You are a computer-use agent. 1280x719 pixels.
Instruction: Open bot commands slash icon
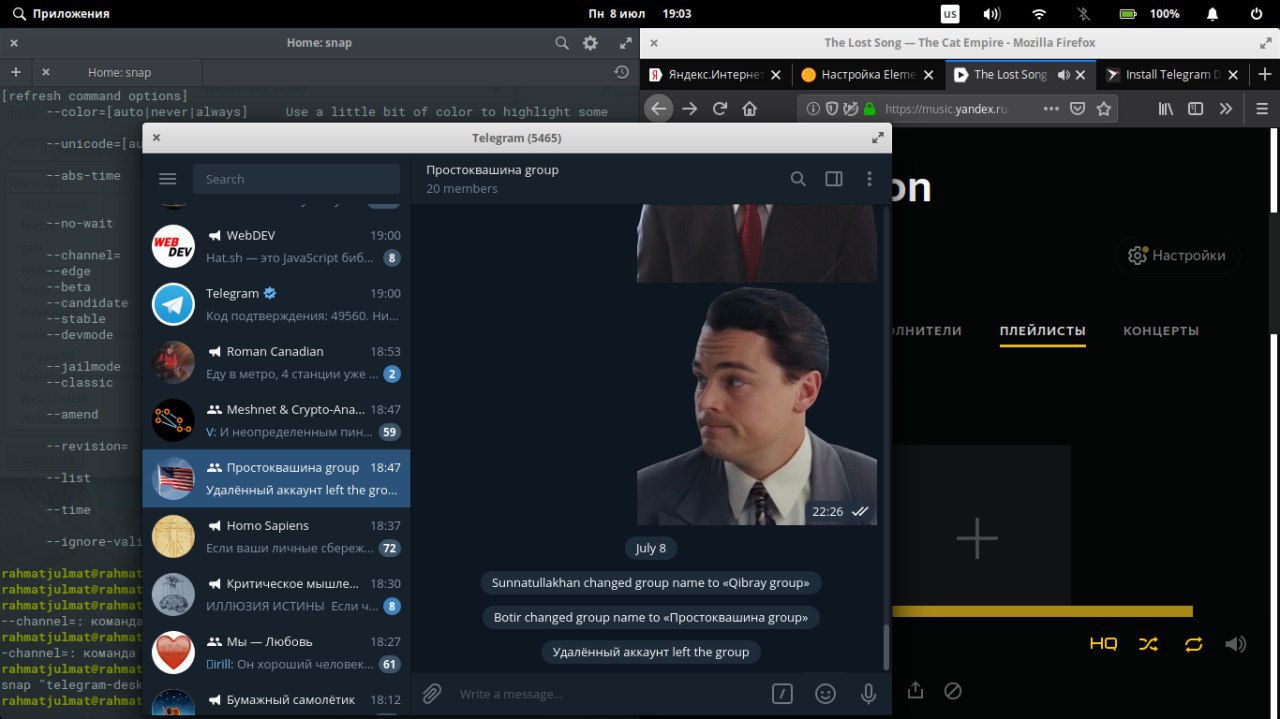(782, 693)
